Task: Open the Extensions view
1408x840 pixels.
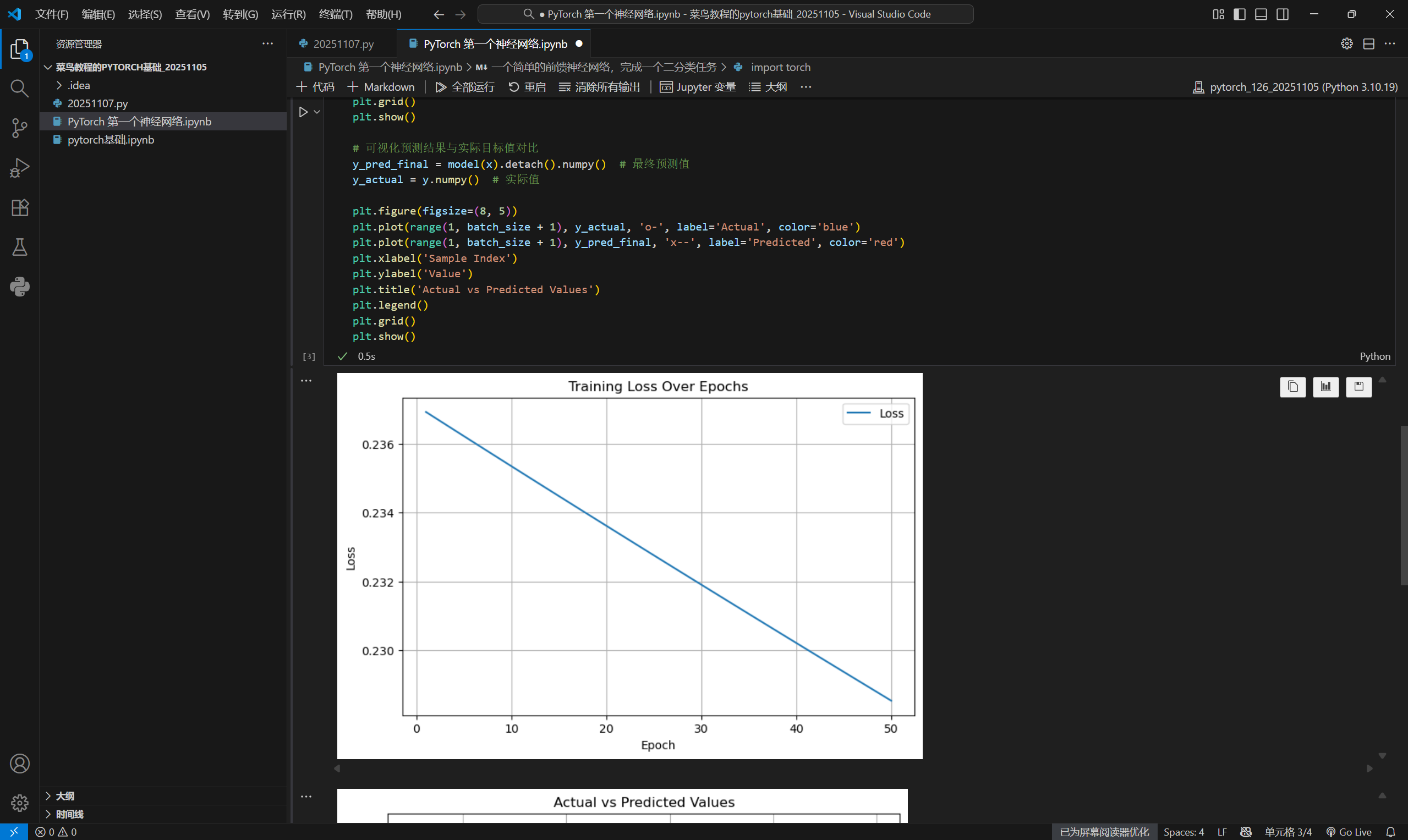Action: pyautogui.click(x=20, y=207)
